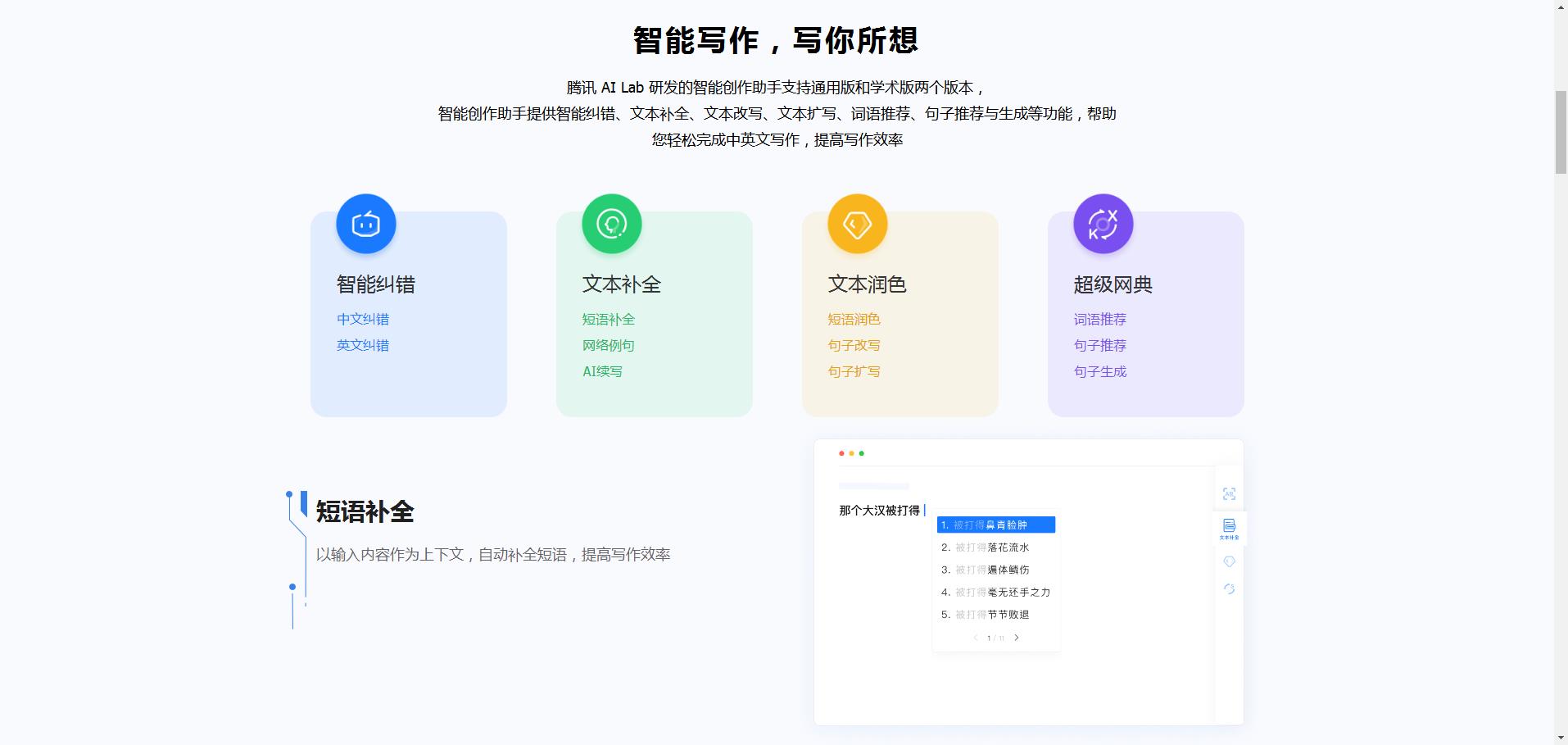The image size is (1568, 745).
Task: Open the 句子扩写 link
Action: tap(854, 371)
